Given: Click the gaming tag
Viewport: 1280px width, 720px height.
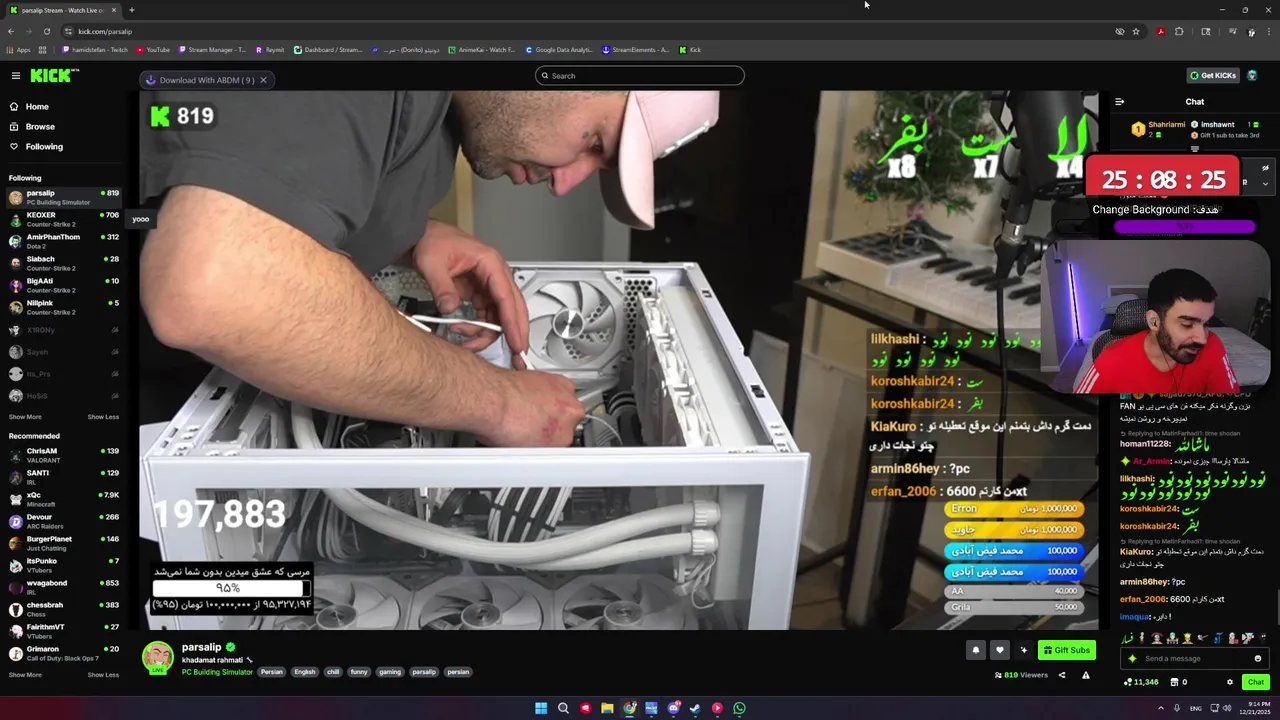Looking at the screenshot, I should (x=390, y=672).
